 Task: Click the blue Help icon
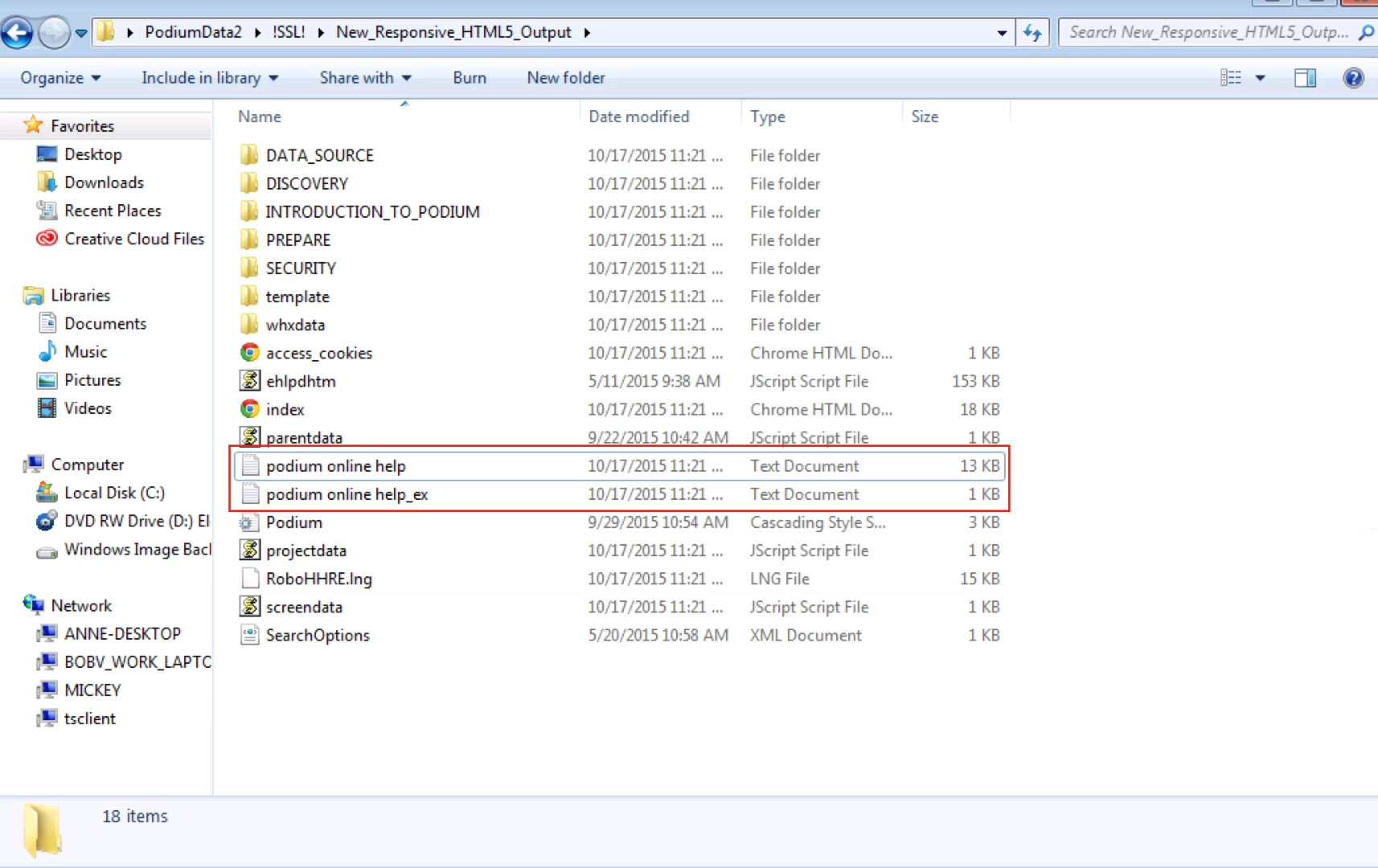[1354, 78]
